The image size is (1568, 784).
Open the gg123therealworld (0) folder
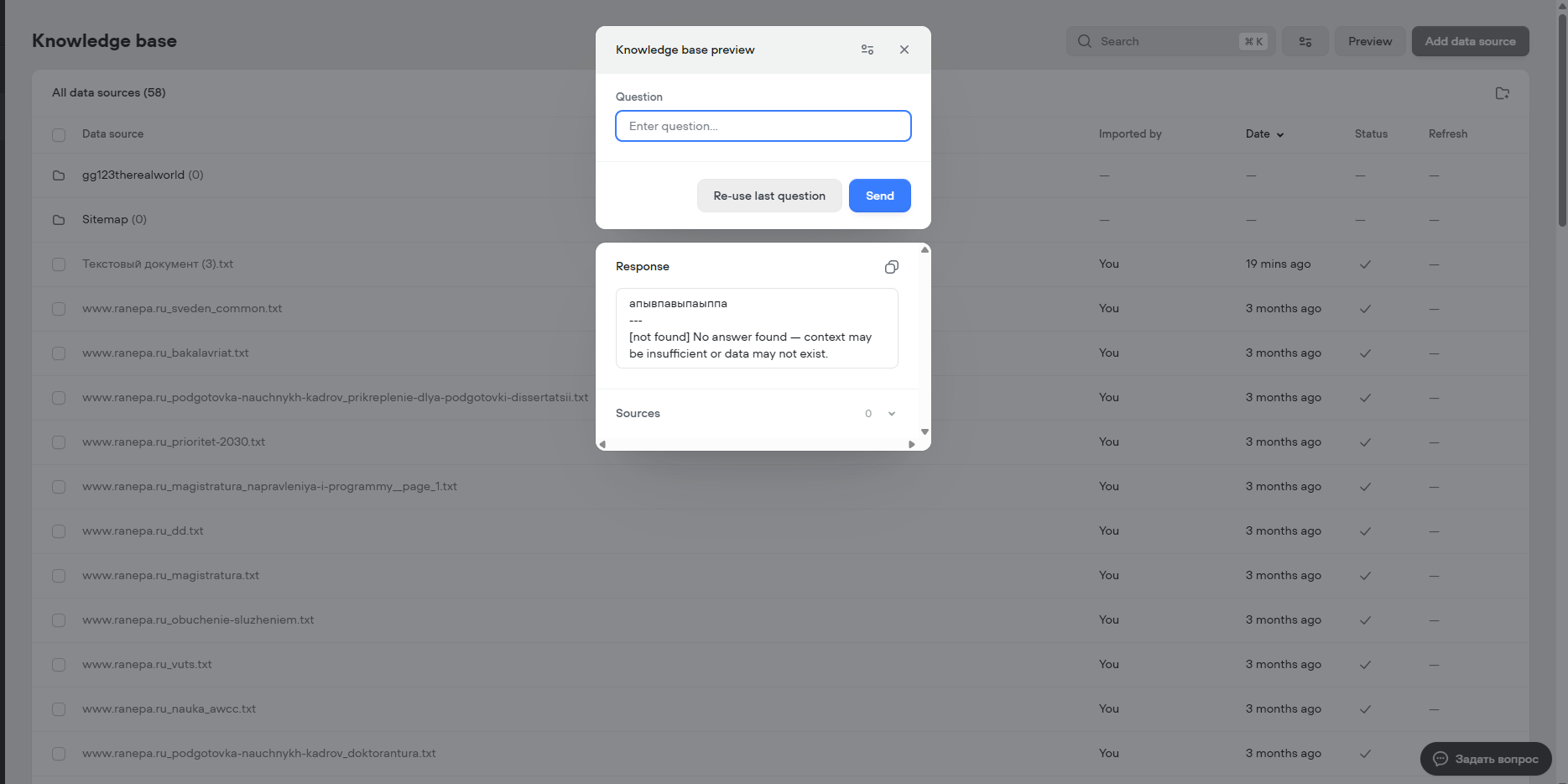(143, 175)
